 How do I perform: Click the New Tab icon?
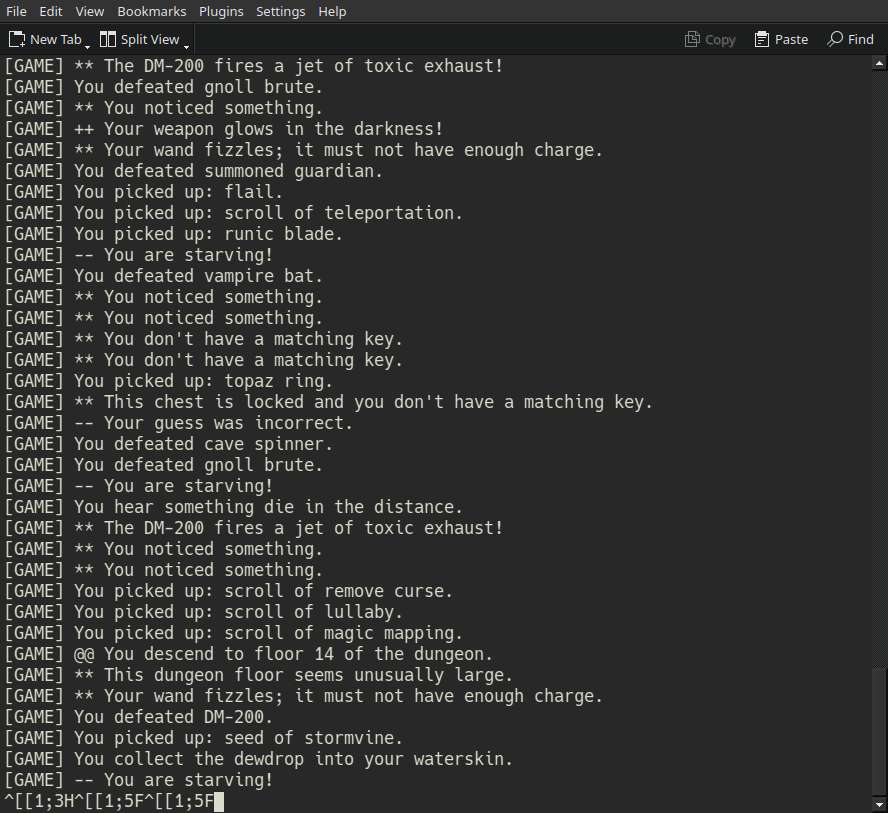tap(17, 39)
